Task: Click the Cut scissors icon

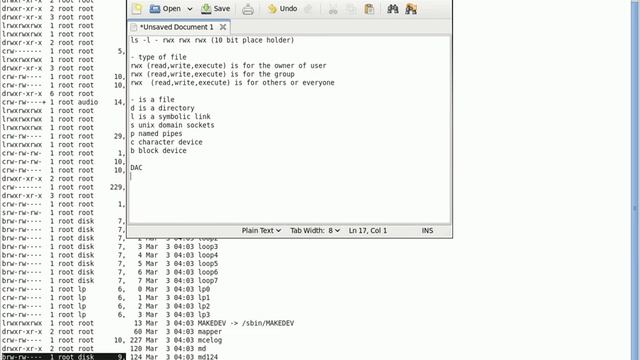Action: (x=333, y=9)
